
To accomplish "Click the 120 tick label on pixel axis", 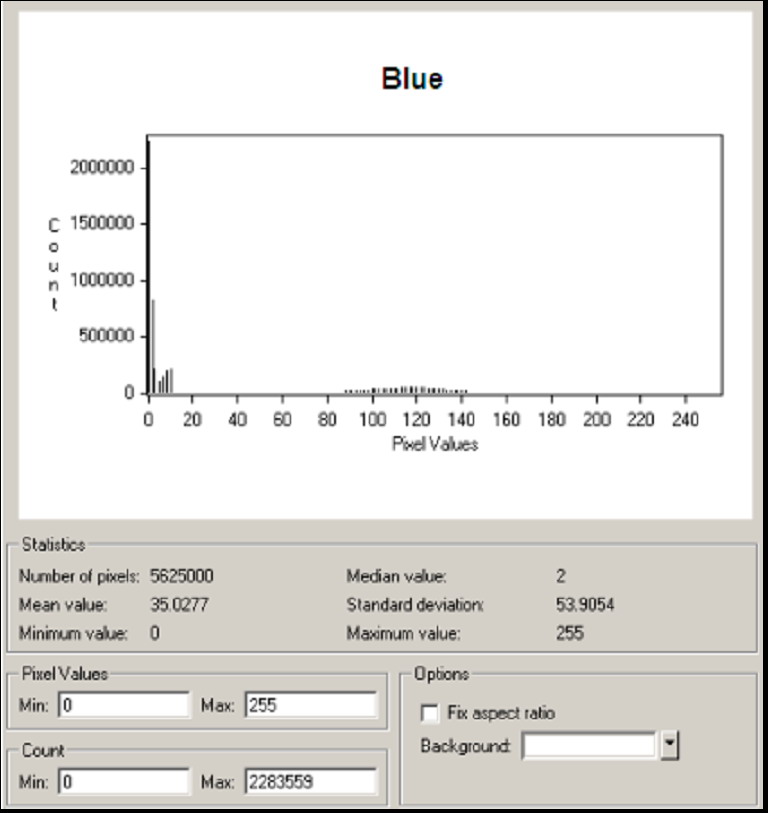I will coord(417,419).
